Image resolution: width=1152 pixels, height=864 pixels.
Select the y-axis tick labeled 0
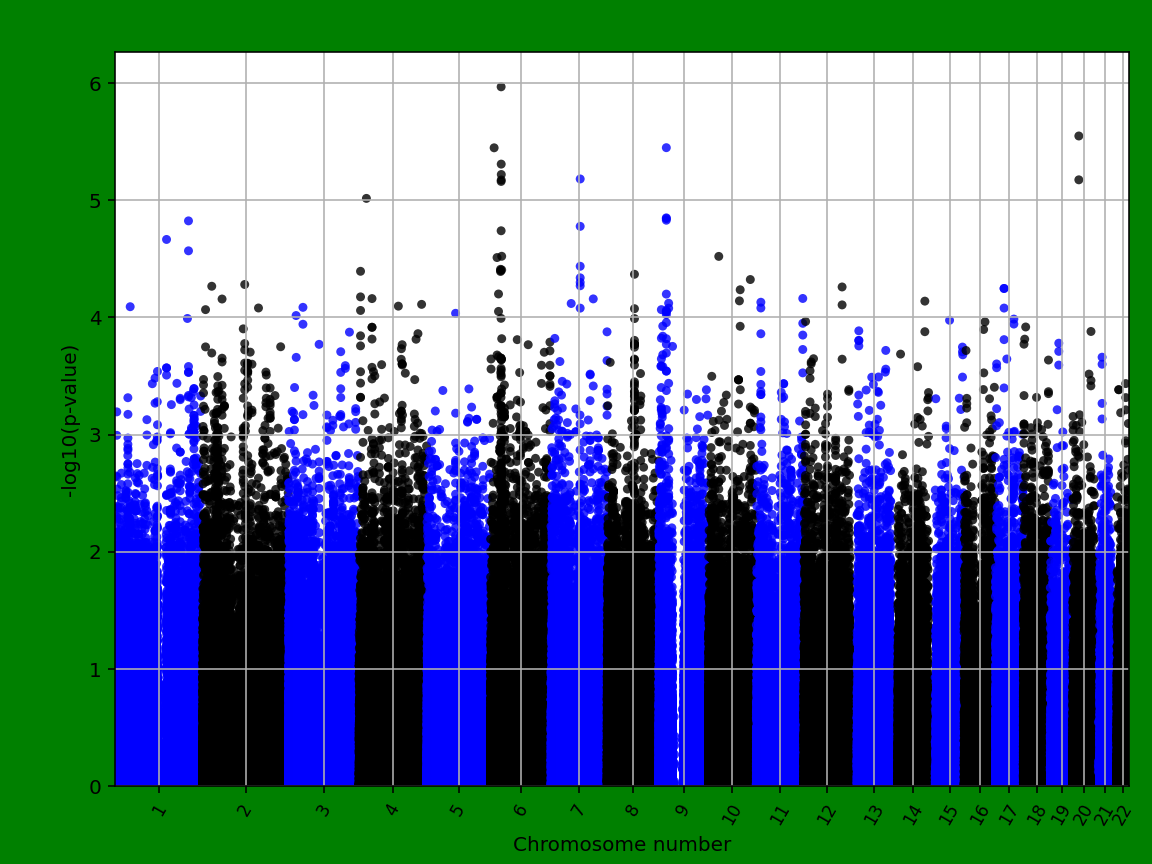[96, 786]
